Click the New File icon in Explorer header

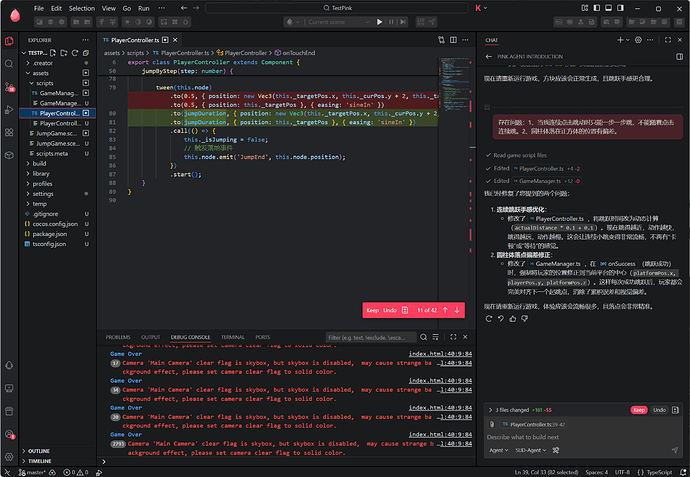[52, 52]
